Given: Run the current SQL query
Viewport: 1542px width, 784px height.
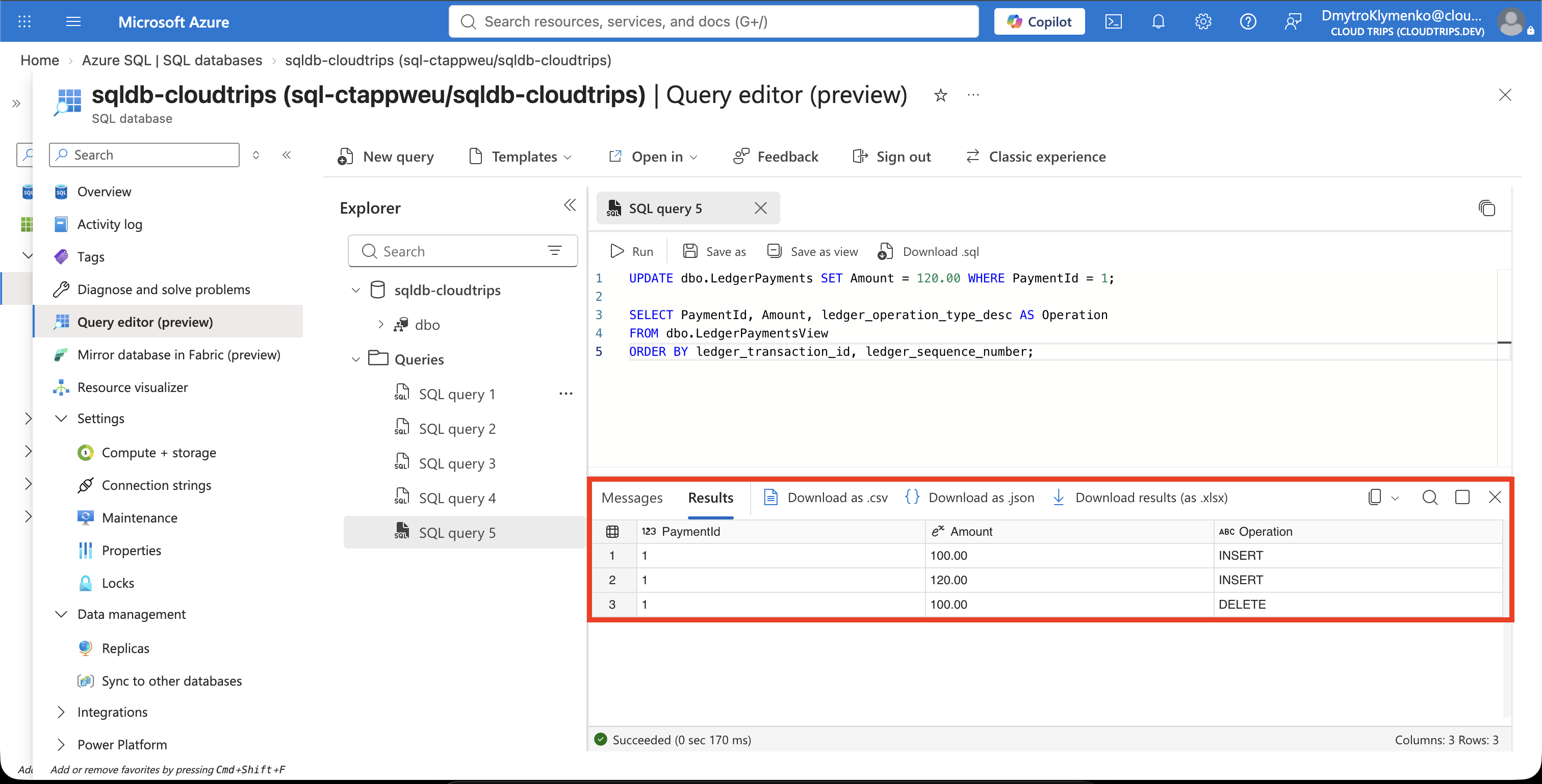Looking at the screenshot, I should (631, 252).
